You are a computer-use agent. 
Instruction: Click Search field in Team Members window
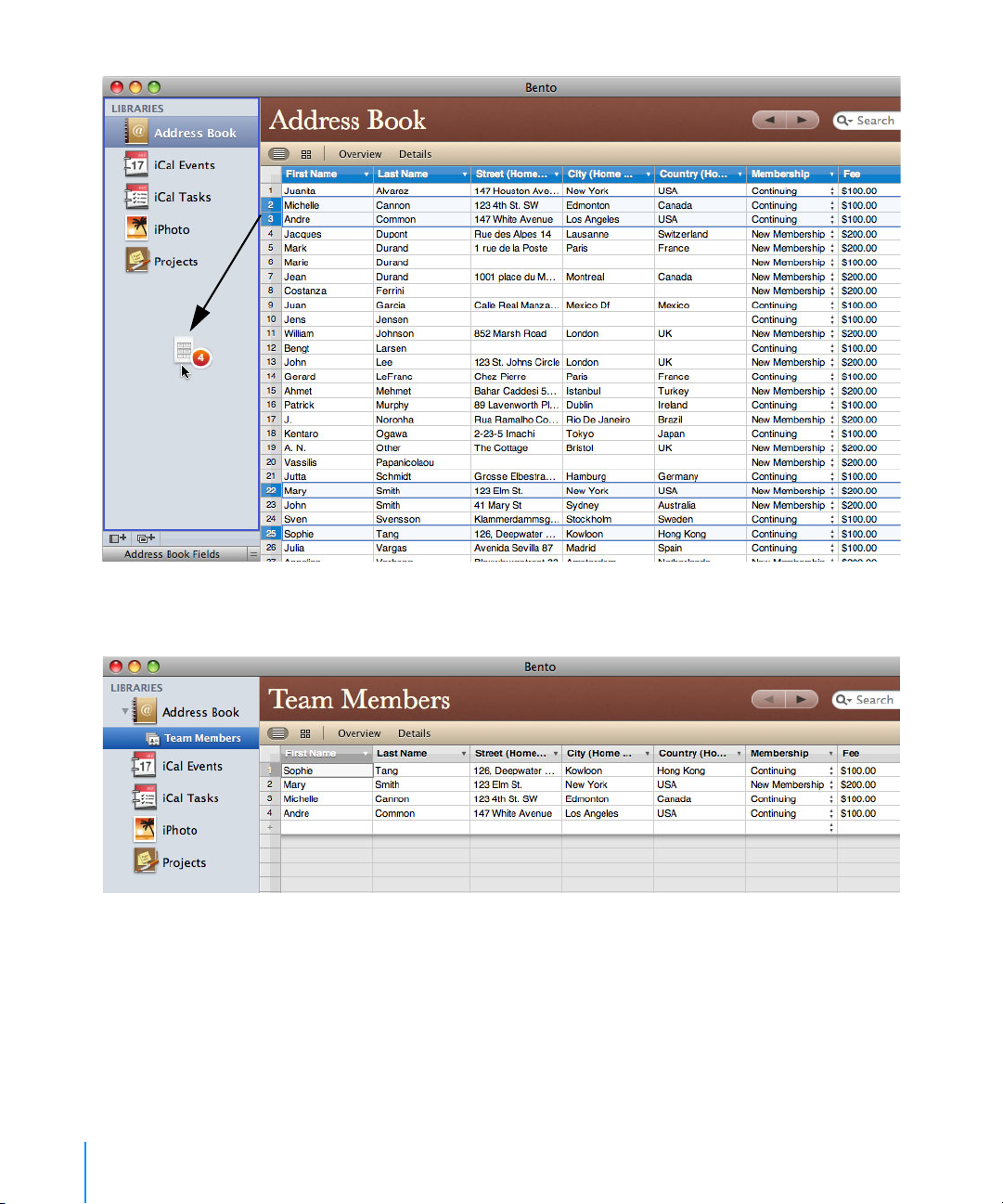(x=866, y=700)
